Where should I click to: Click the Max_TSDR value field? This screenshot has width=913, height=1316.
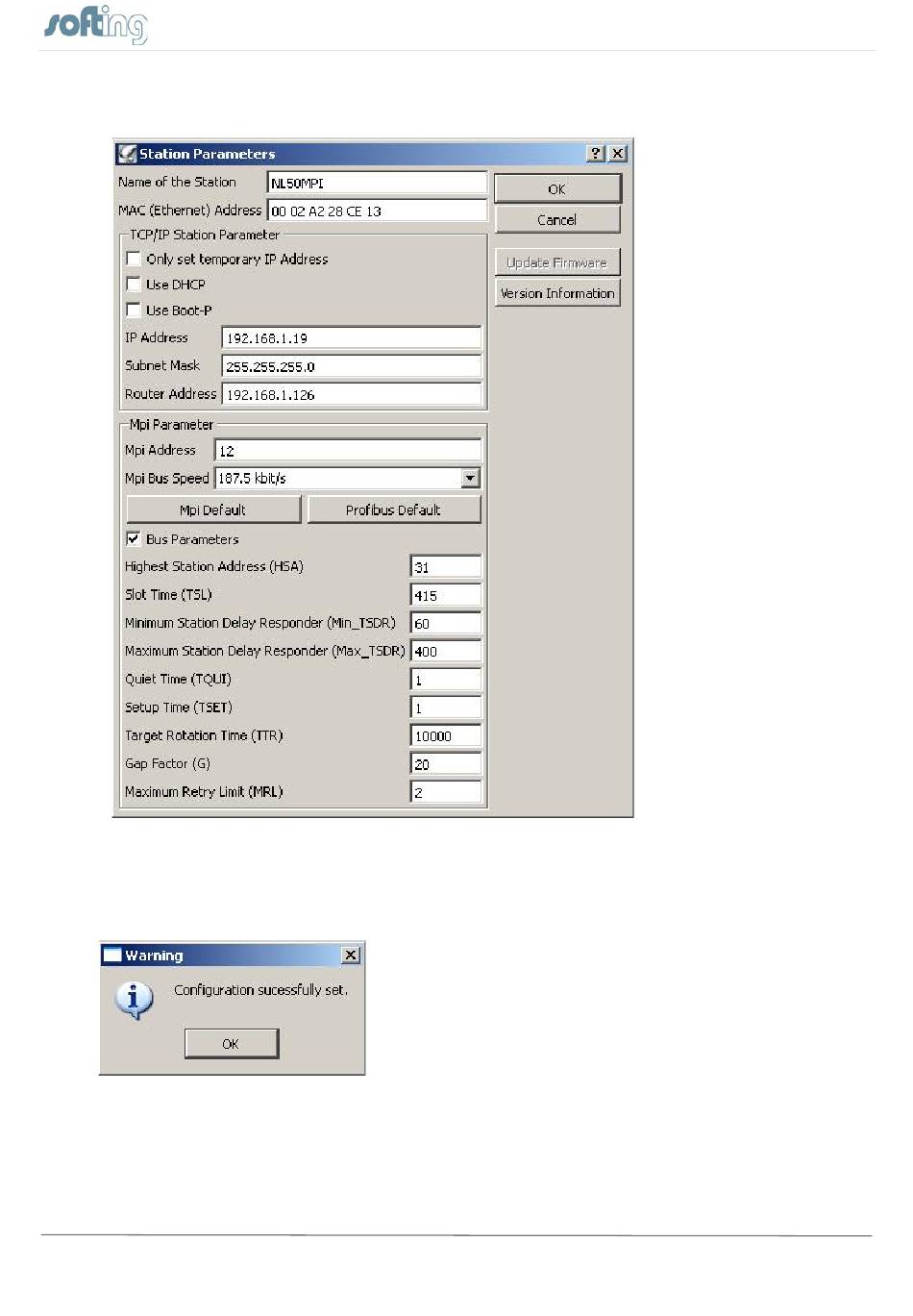pos(446,651)
